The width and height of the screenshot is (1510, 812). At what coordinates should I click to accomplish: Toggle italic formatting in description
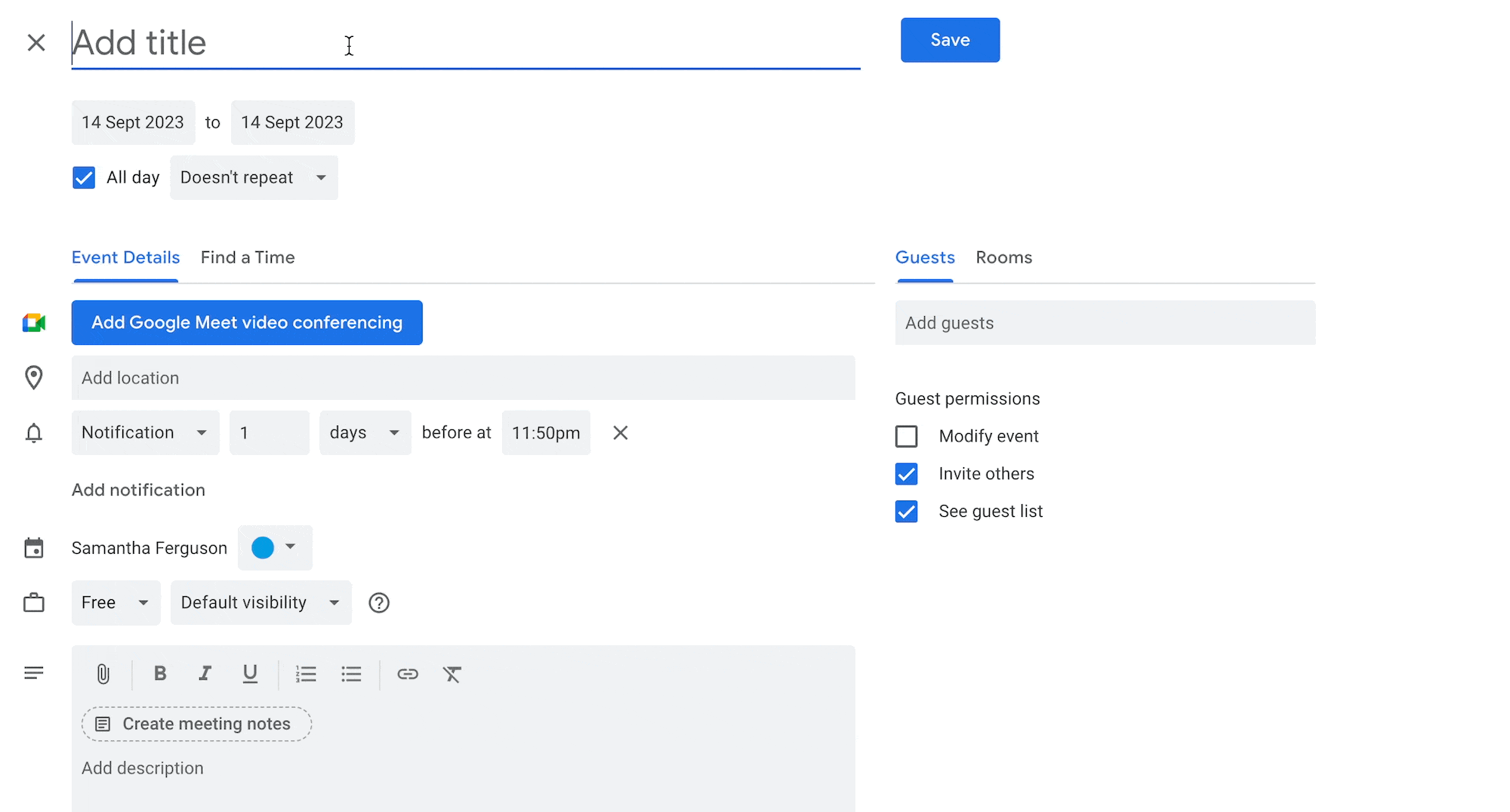click(205, 674)
